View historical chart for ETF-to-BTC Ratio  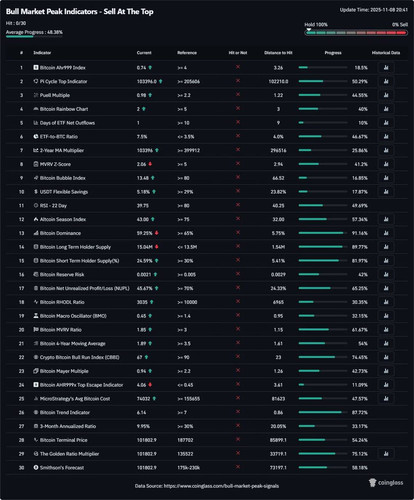pos(386,137)
